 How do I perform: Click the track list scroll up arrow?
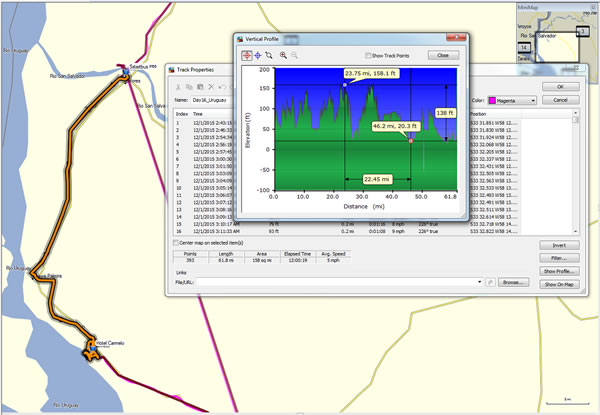click(575, 112)
